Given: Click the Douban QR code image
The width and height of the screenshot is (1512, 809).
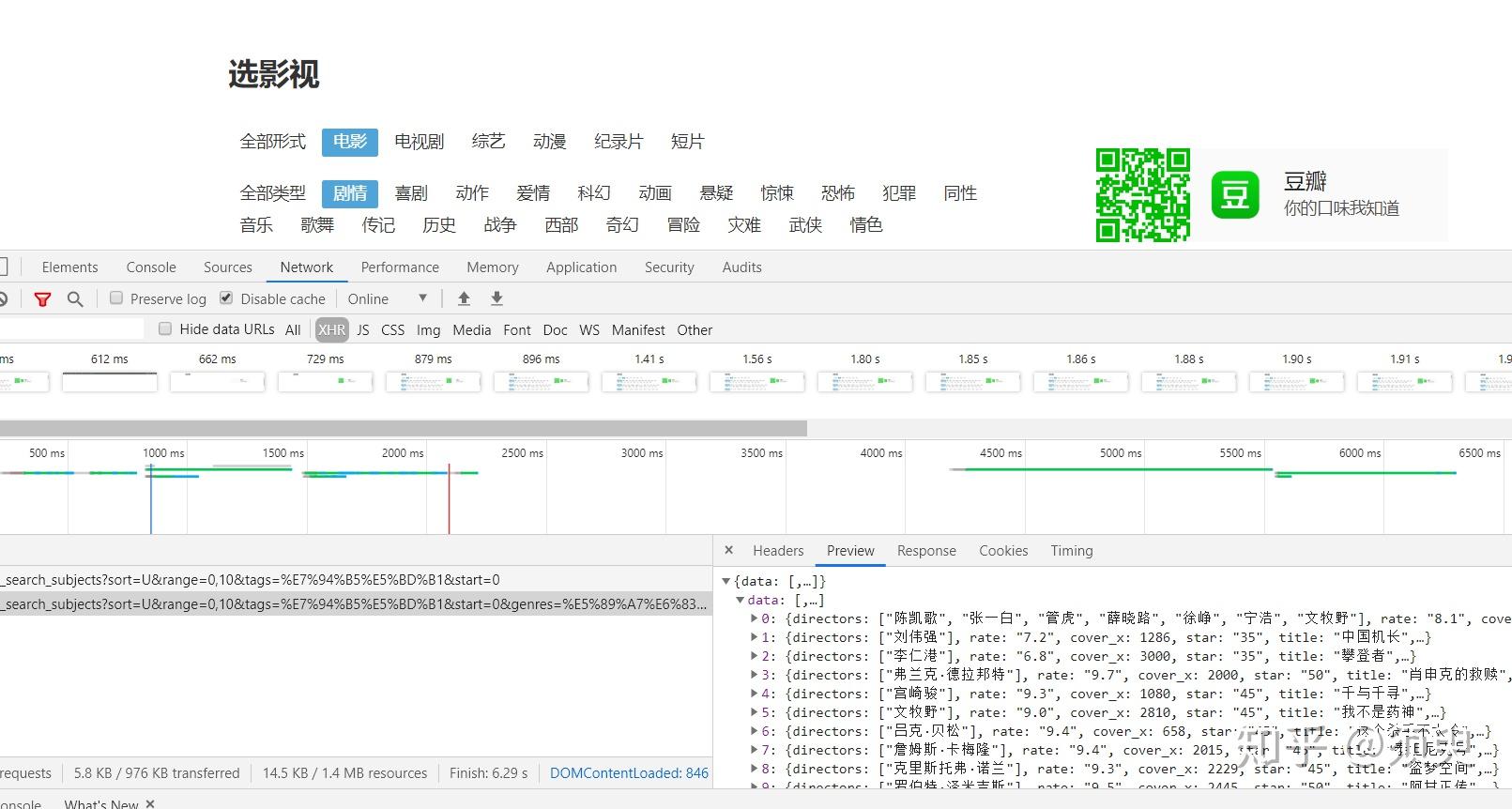Looking at the screenshot, I should [1142, 195].
